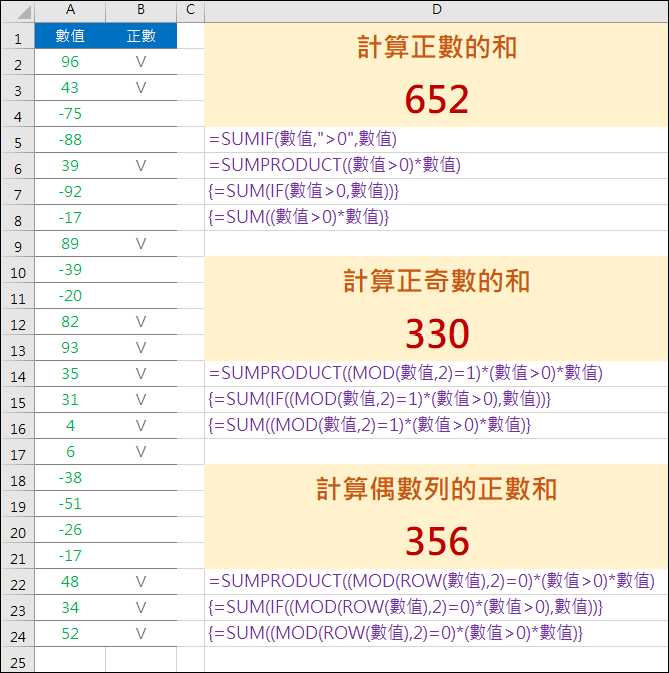Select cell with value 31
The height and width of the screenshot is (673, 669).
point(70,400)
